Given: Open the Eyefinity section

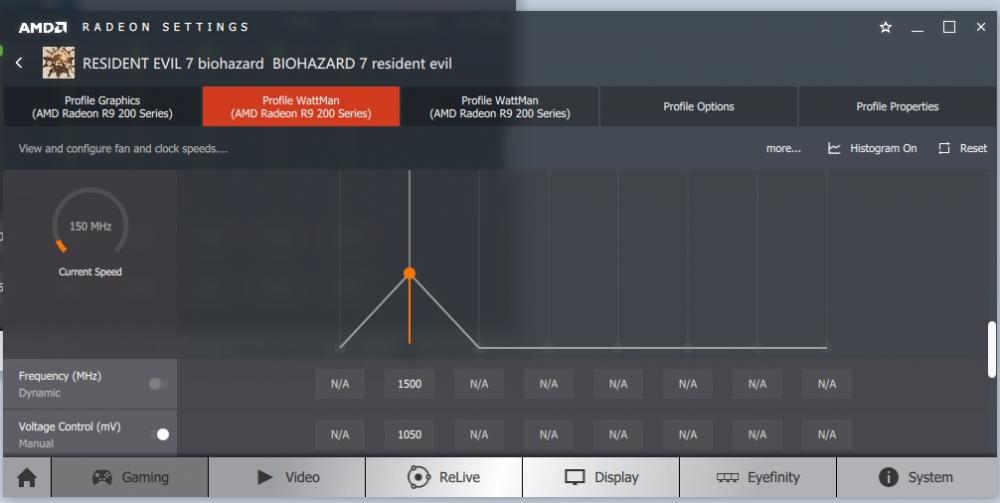Looking at the screenshot, I should pos(758,478).
